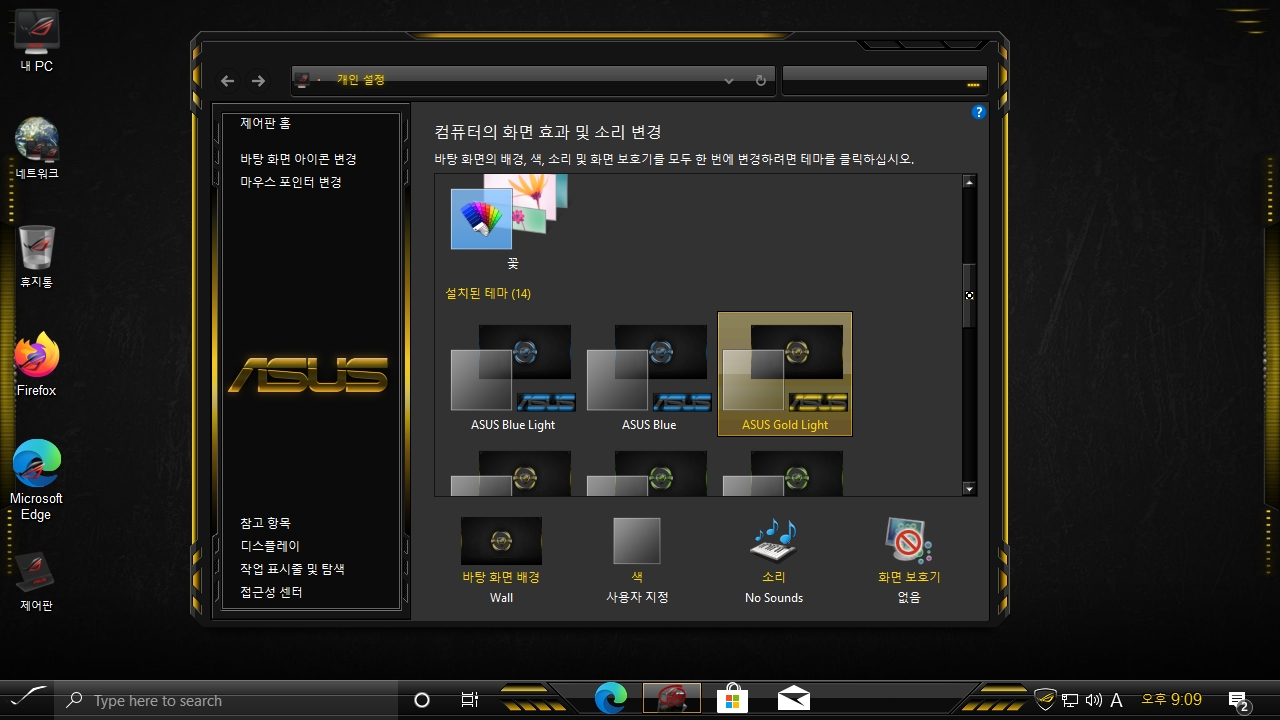Open 색 사용자 지정 color setting
The width and height of the screenshot is (1280, 720).
(637, 560)
